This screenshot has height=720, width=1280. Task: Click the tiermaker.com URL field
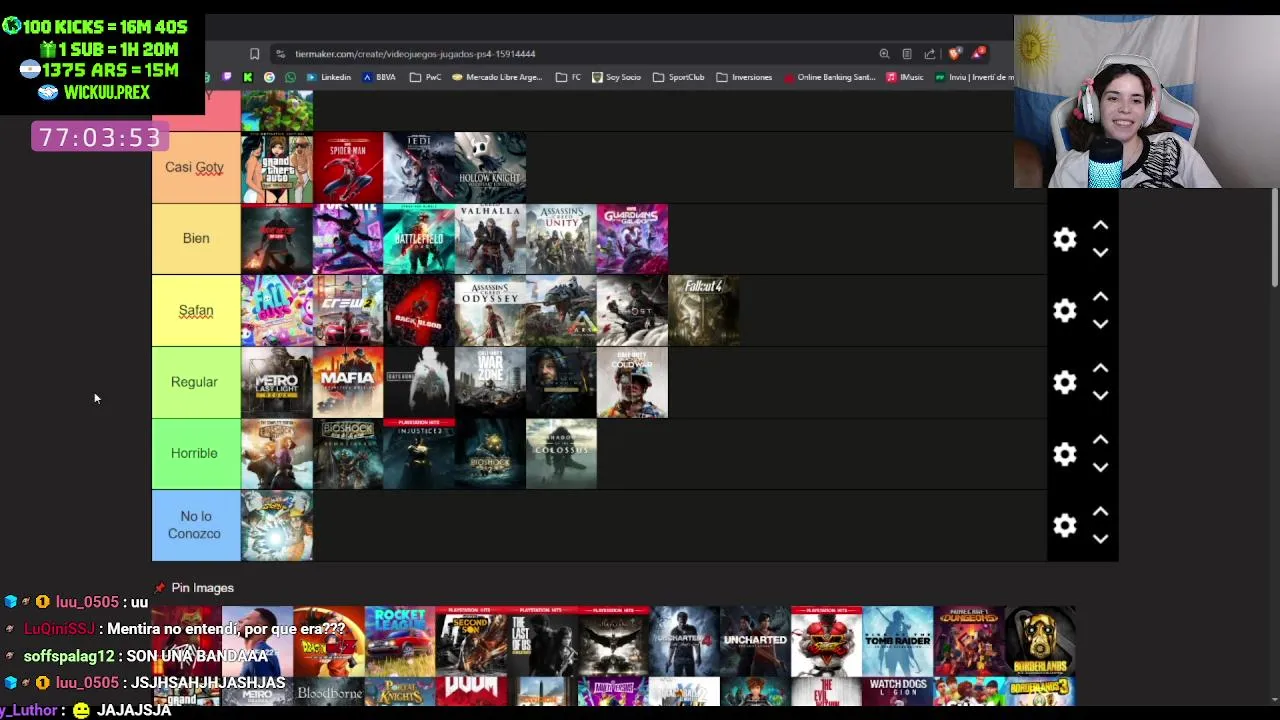point(415,54)
